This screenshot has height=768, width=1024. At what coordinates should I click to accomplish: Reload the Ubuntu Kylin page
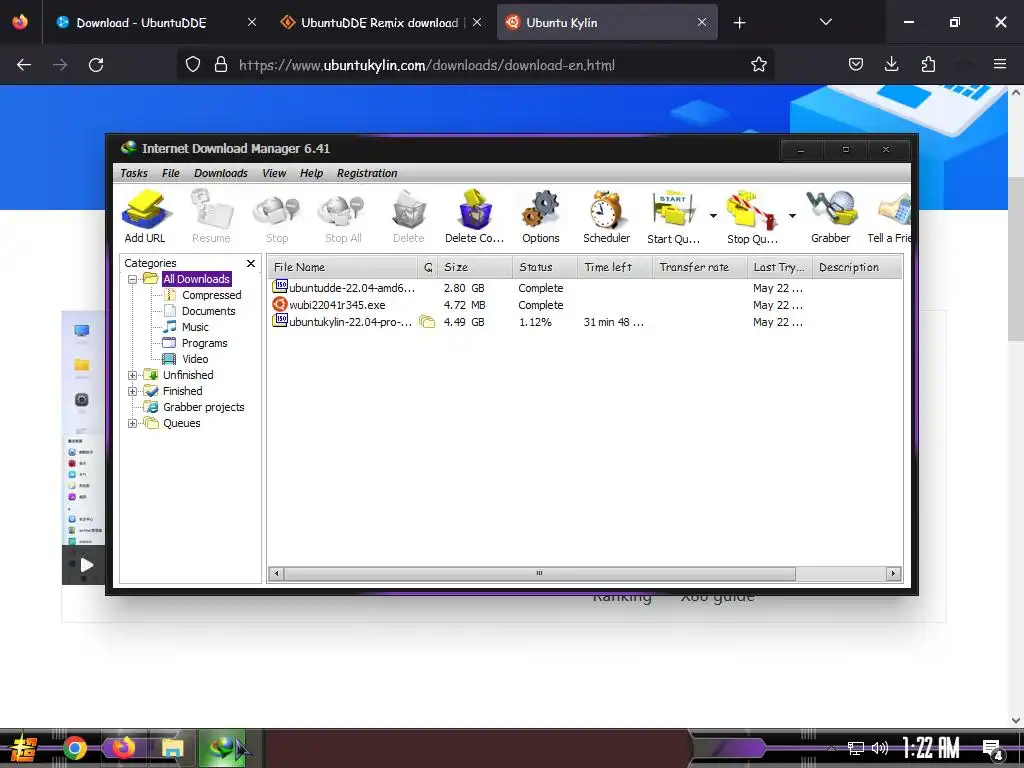(96, 65)
